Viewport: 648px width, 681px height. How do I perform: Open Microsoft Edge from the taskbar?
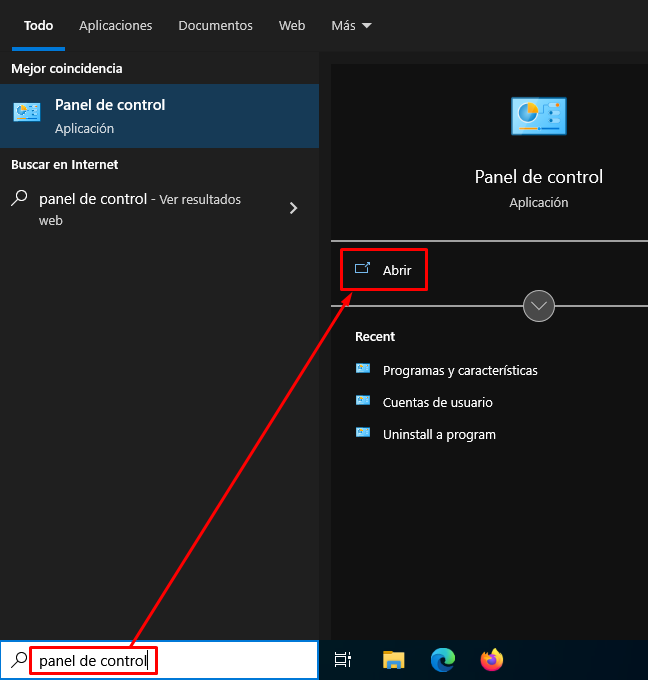pyautogui.click(x=443, y=660)
